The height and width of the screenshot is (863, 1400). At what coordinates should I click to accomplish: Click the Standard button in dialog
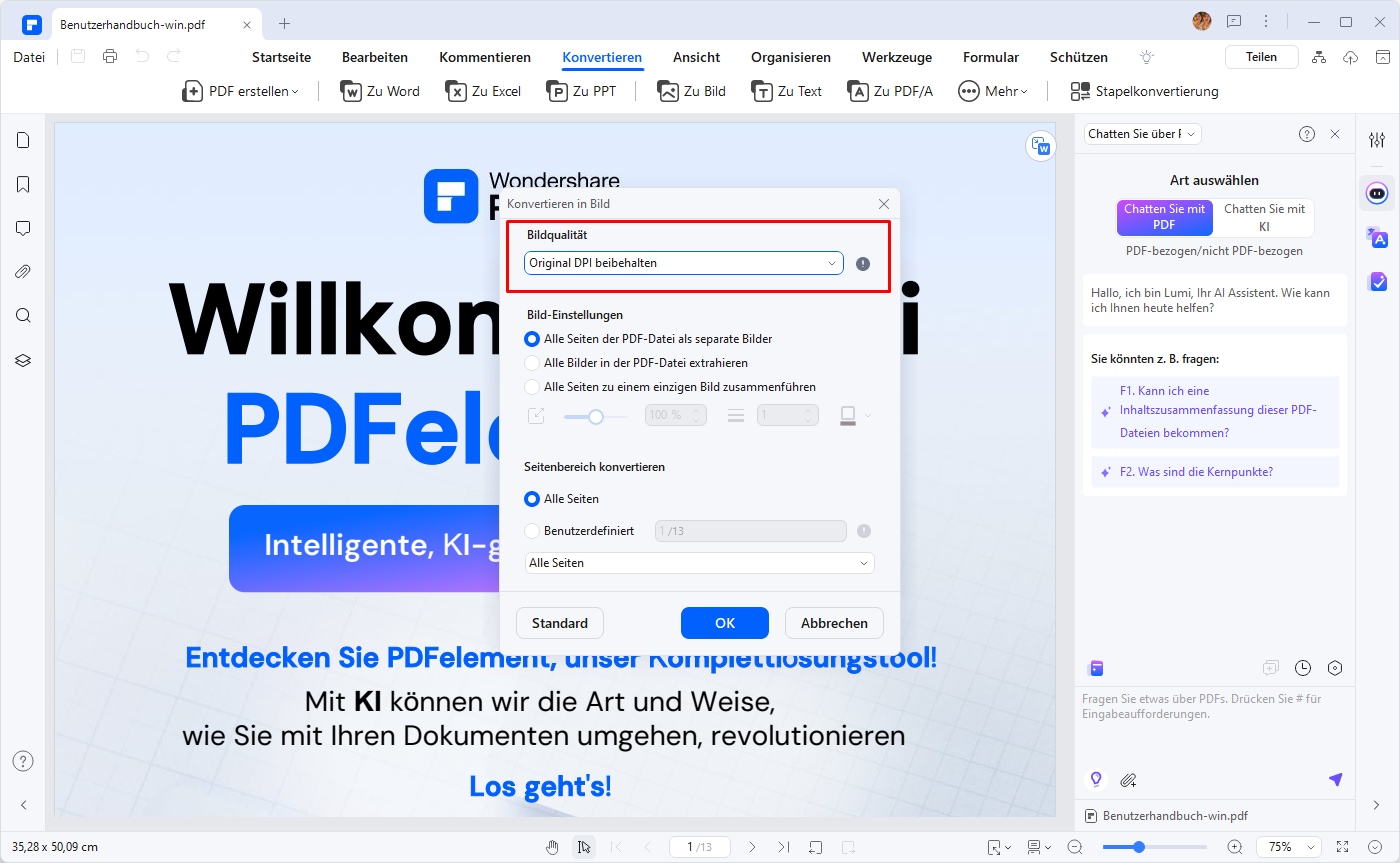560,623
